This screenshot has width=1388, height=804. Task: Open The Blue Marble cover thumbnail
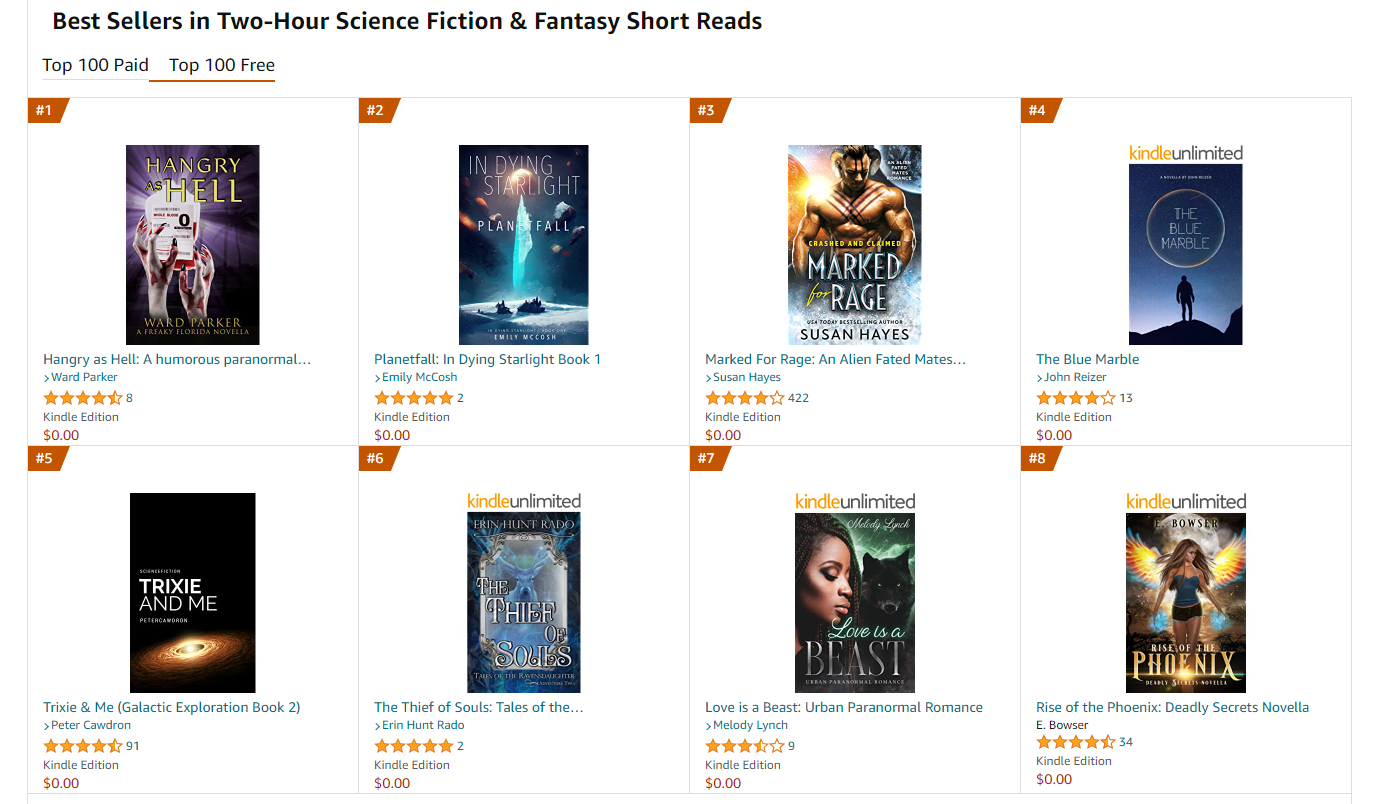click(x=1185, y=255)
